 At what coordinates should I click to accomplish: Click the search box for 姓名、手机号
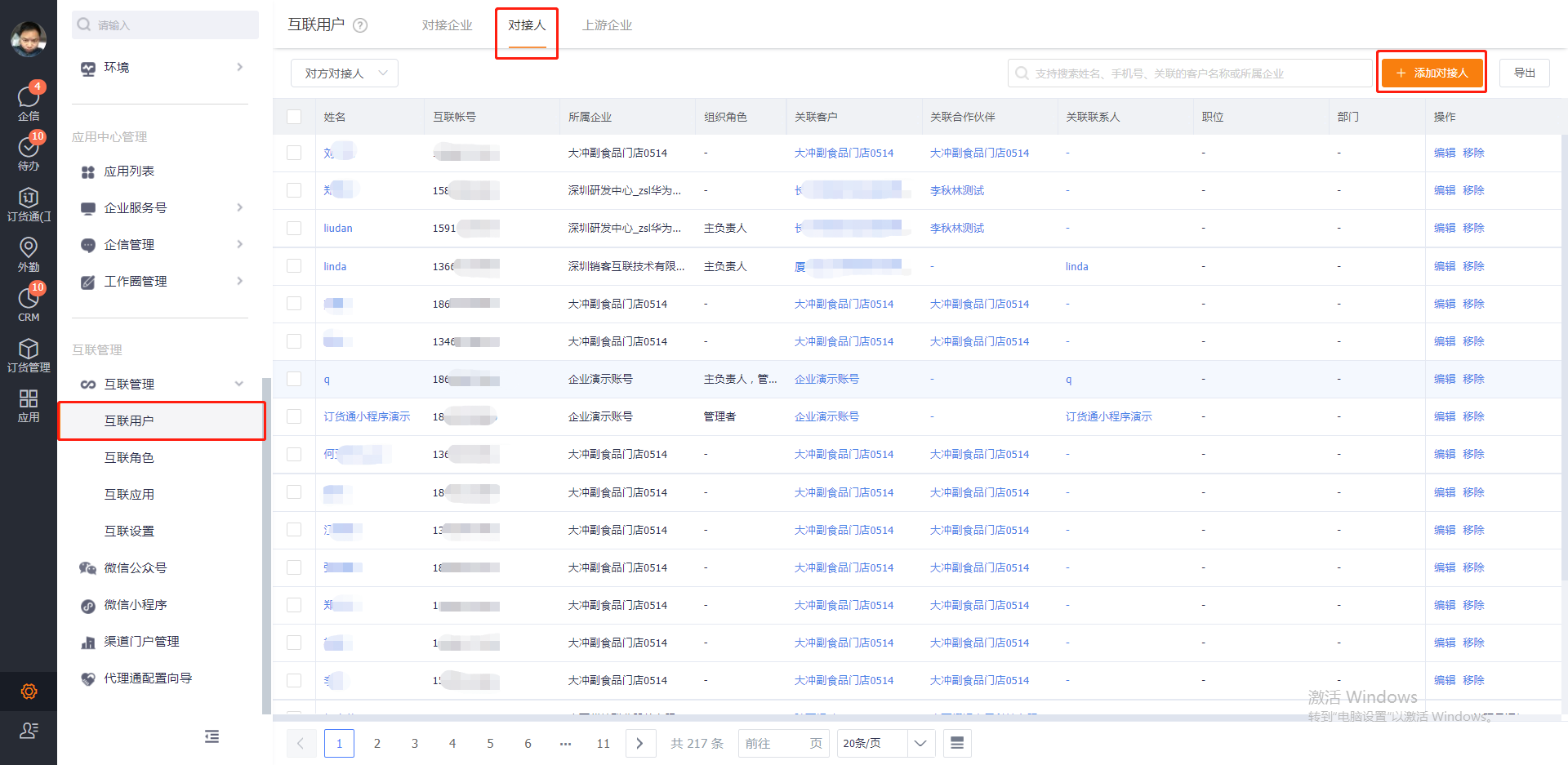pyautogui.click(x=1190, y=73)
